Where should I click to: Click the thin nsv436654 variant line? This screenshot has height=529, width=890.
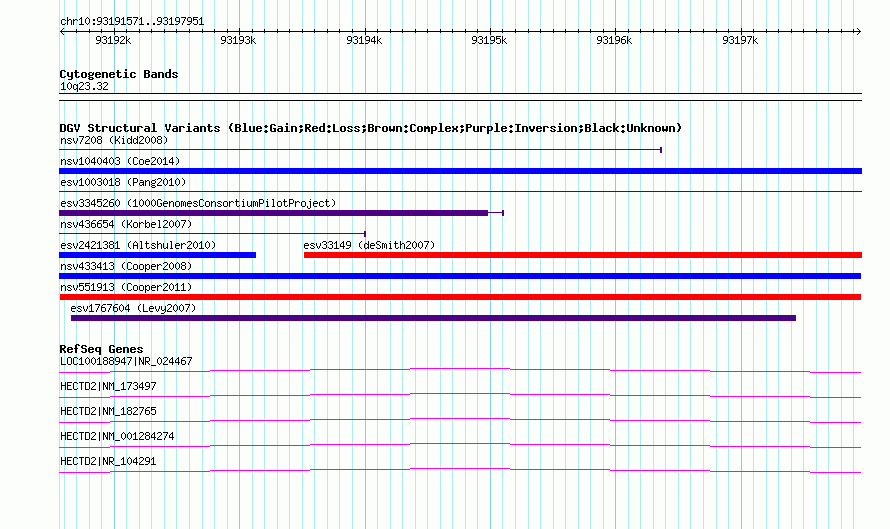pos(212,234)
